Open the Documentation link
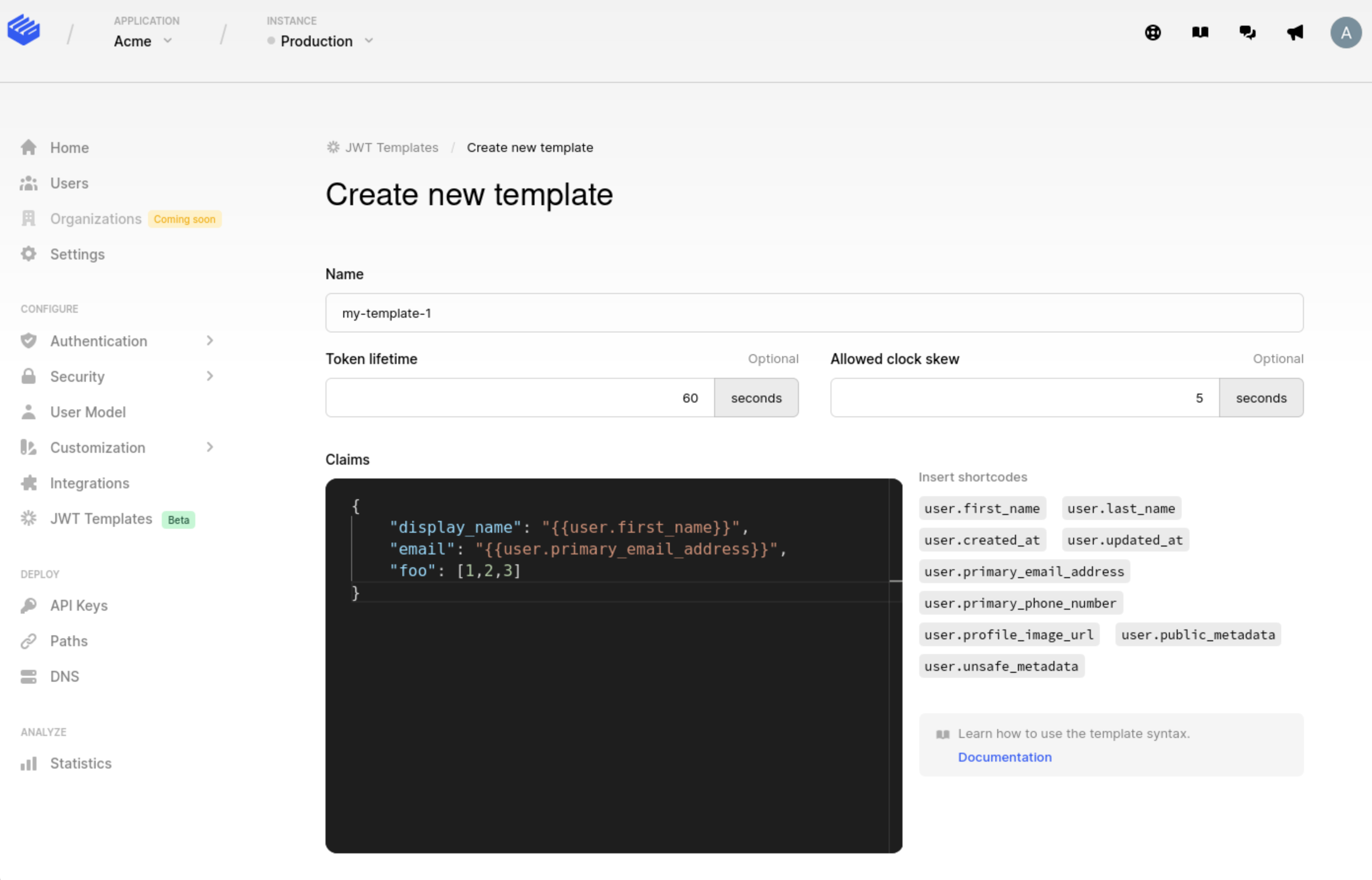Viewport: 1372px width, 880px height. point(1004,757)
